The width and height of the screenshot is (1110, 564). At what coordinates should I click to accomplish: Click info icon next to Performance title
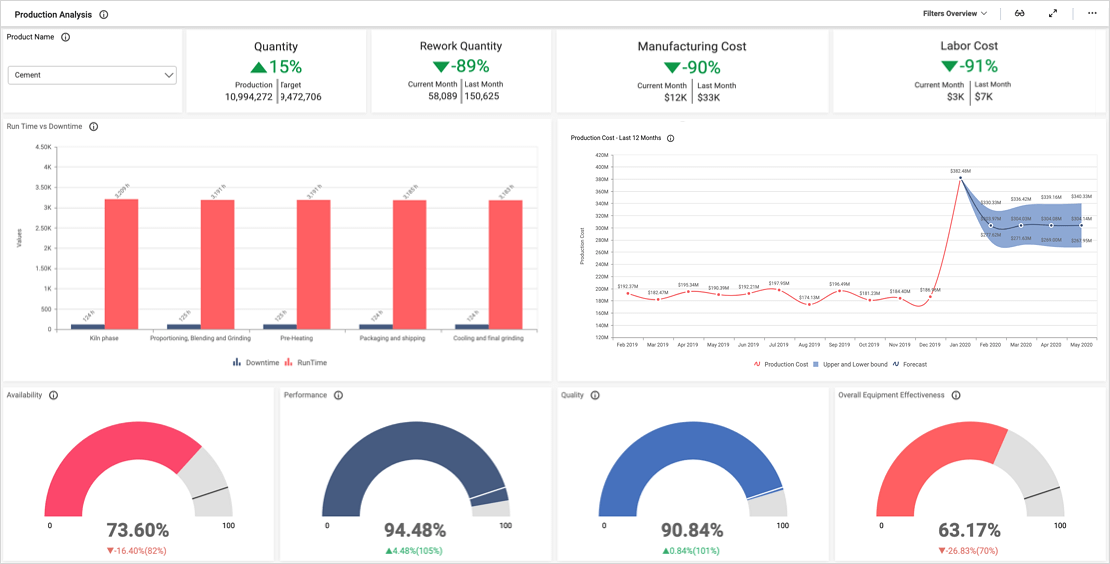[339, 395]
